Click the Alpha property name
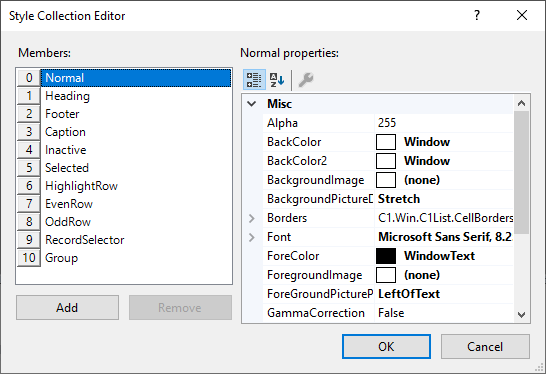Viewport: 546px width, 374px height. click(x=282, y=123)
